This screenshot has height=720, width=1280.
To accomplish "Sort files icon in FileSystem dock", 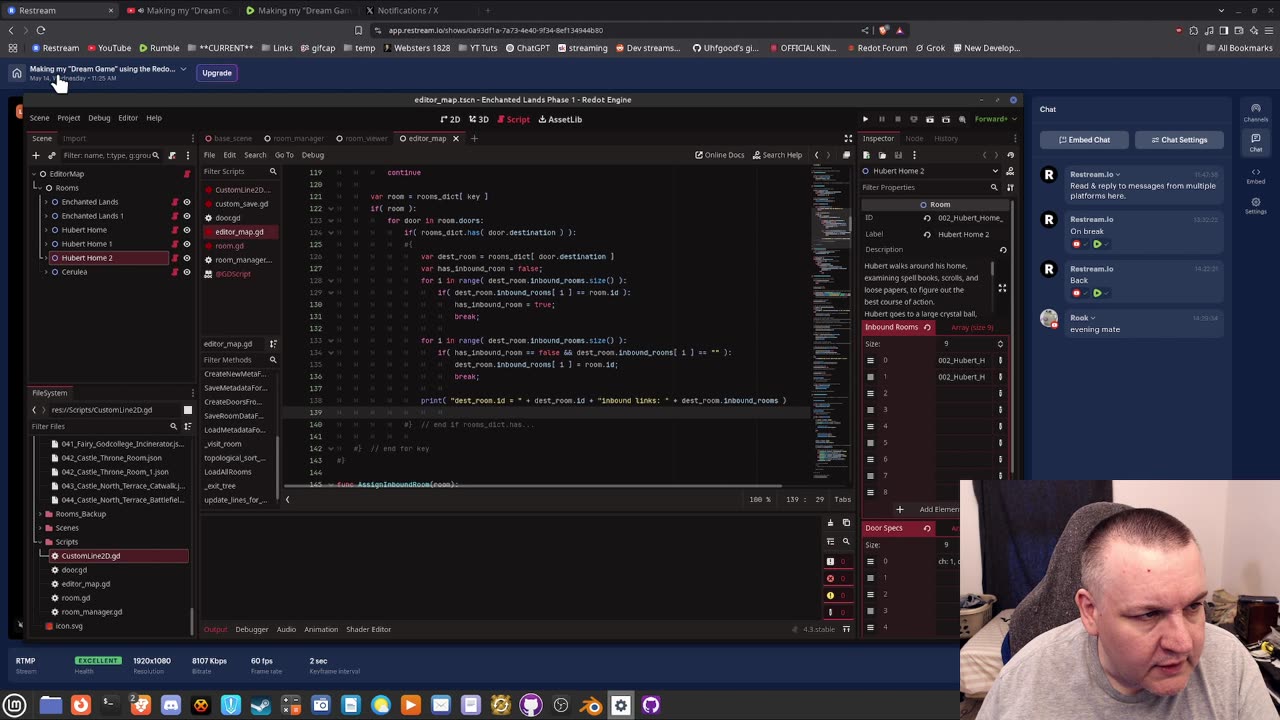I will click(x=187, y=426).
